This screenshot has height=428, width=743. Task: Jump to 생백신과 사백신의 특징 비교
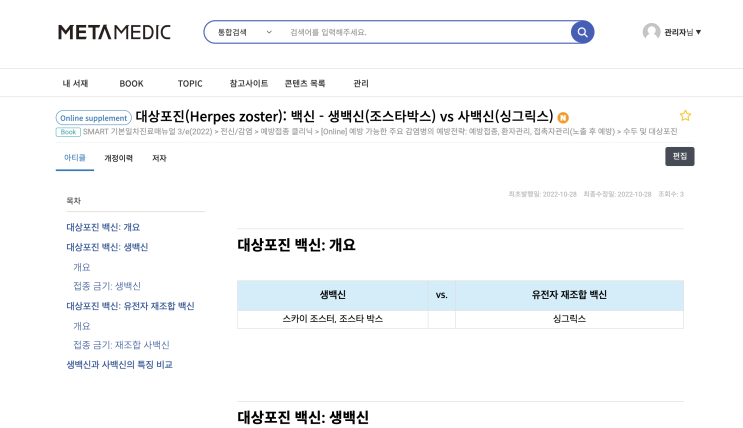pyautogui.click(x=119, y=364)
